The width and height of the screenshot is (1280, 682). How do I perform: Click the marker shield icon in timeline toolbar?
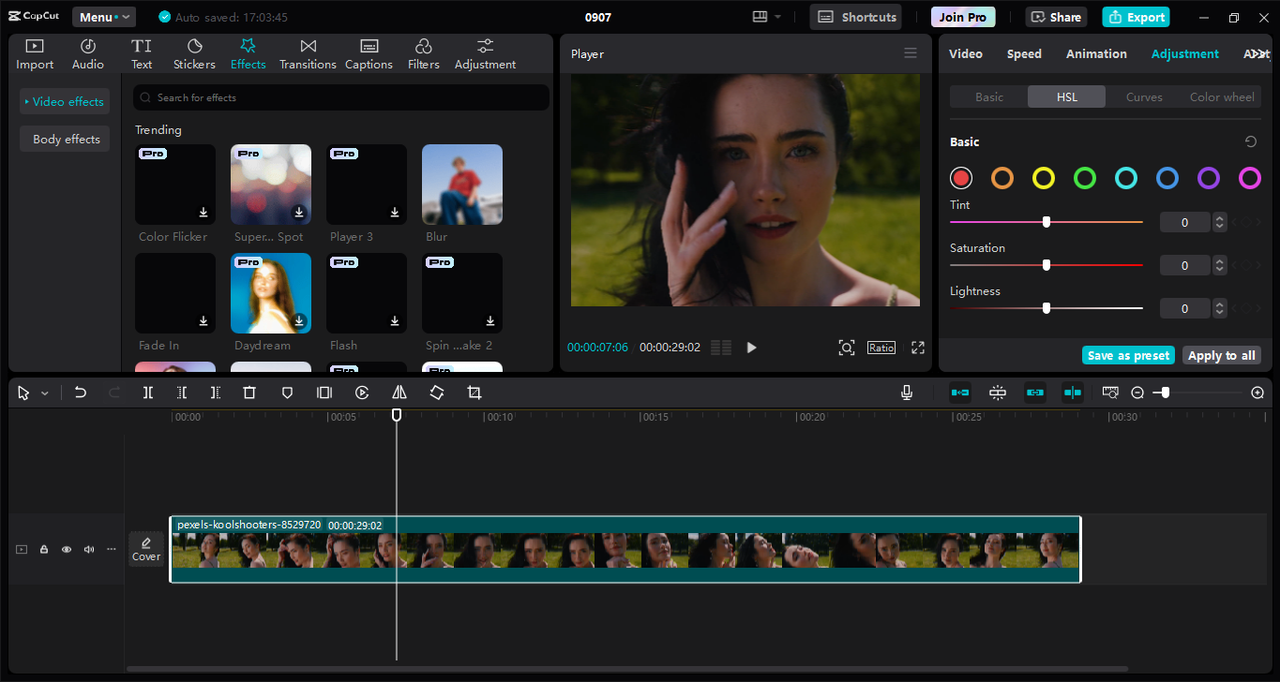(x=287, y=393)
